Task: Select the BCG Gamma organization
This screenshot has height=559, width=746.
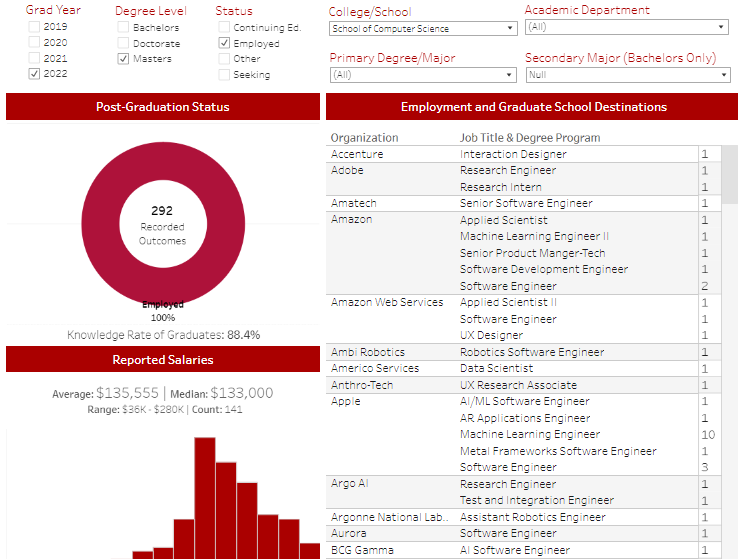Action: (x=362, y=550)
